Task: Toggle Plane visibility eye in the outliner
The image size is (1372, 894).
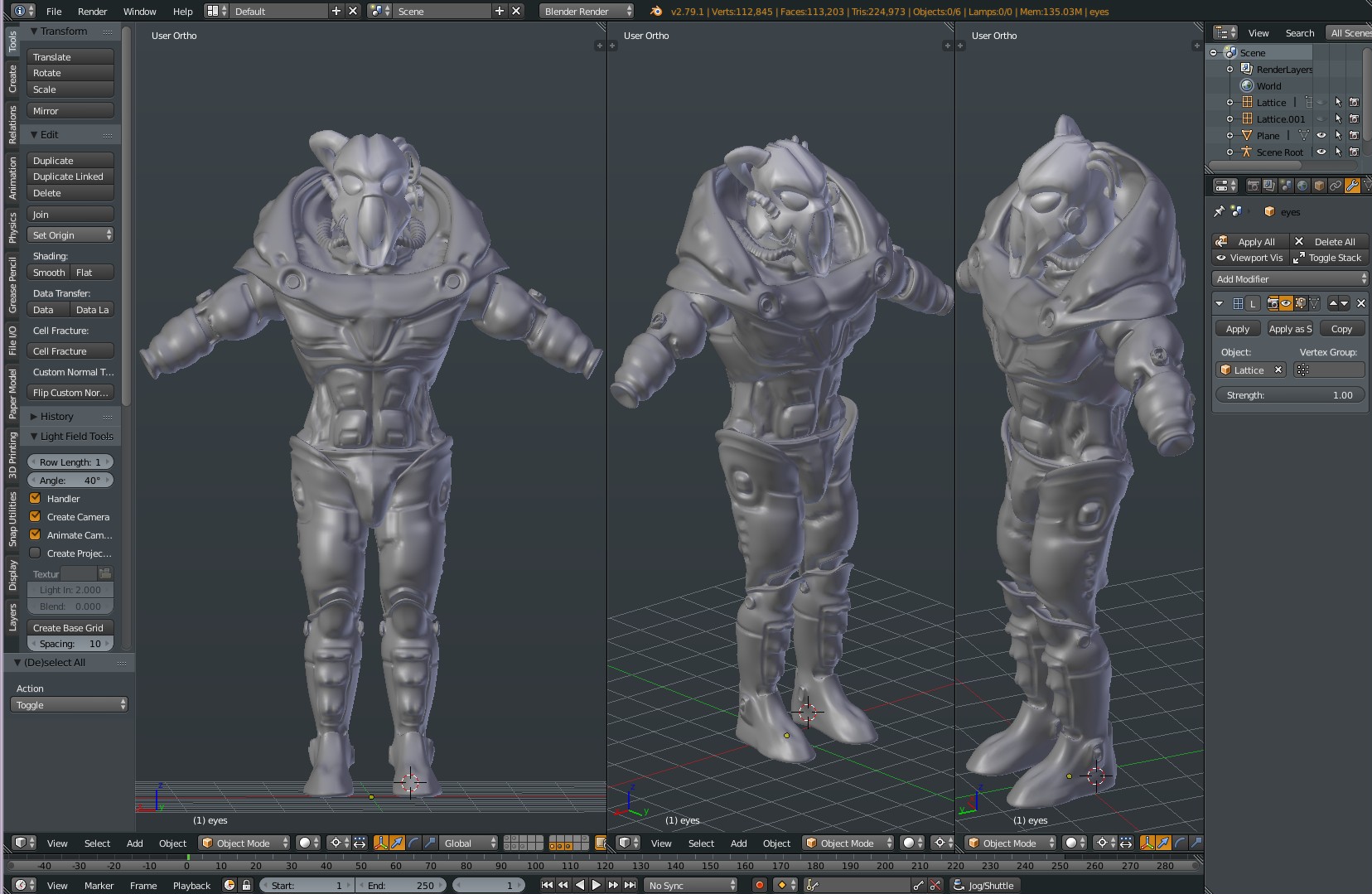Action: pyautogui.click(x=1321, y=135)
